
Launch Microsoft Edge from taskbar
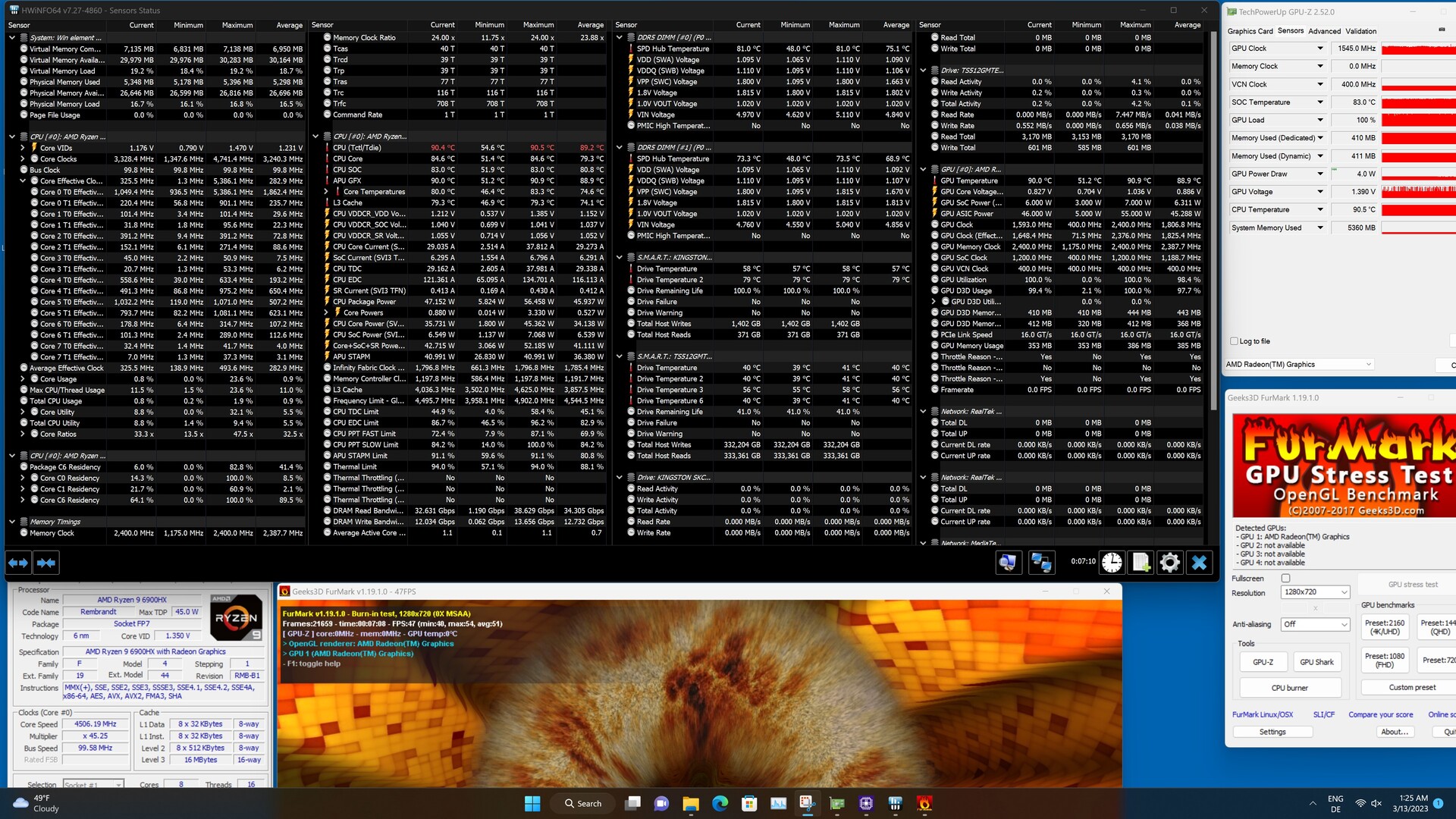click(x=720, y=803)
